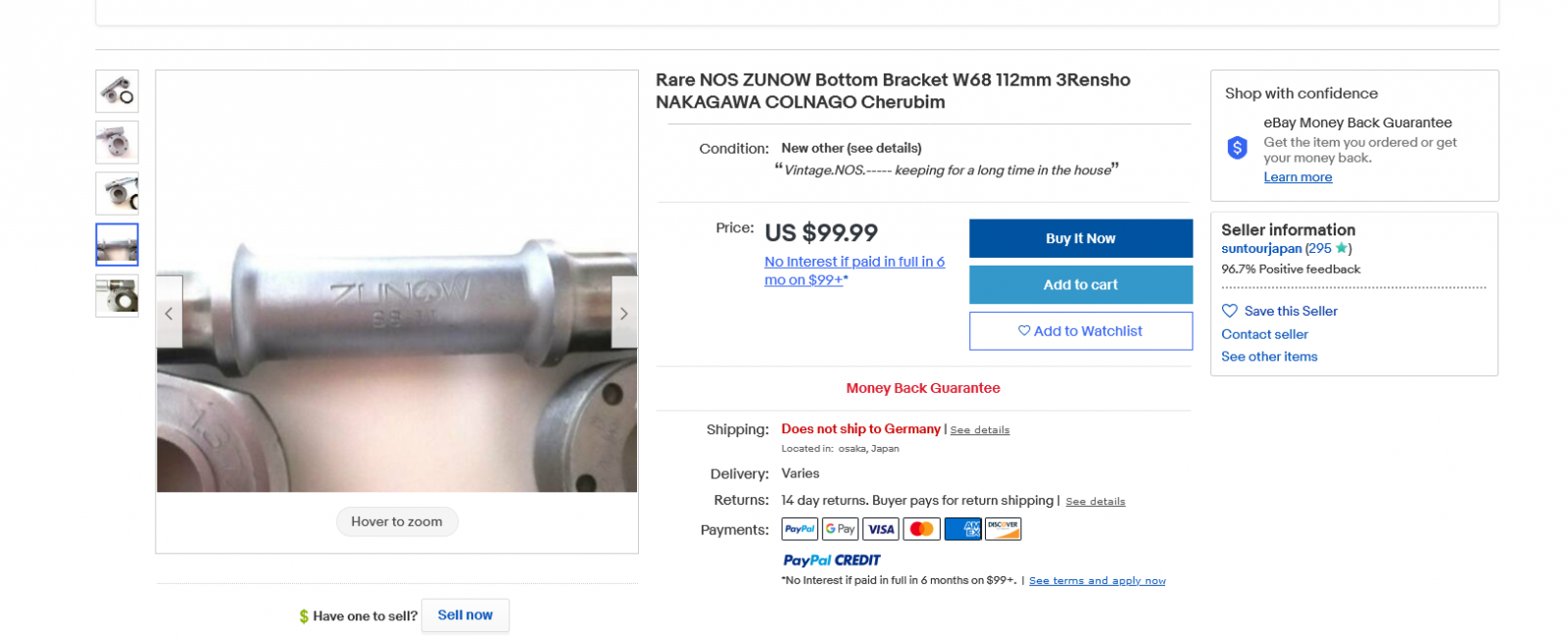Select the second product thumbnail
The width and height of the screenshot is (1568, 638).
tap(117, 142)
